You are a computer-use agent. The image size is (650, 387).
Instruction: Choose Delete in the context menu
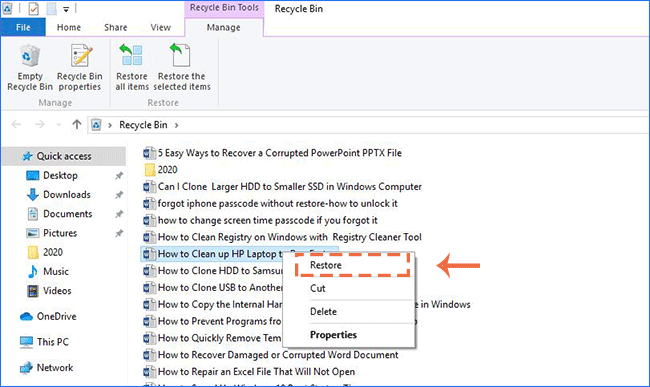point(349,311)
